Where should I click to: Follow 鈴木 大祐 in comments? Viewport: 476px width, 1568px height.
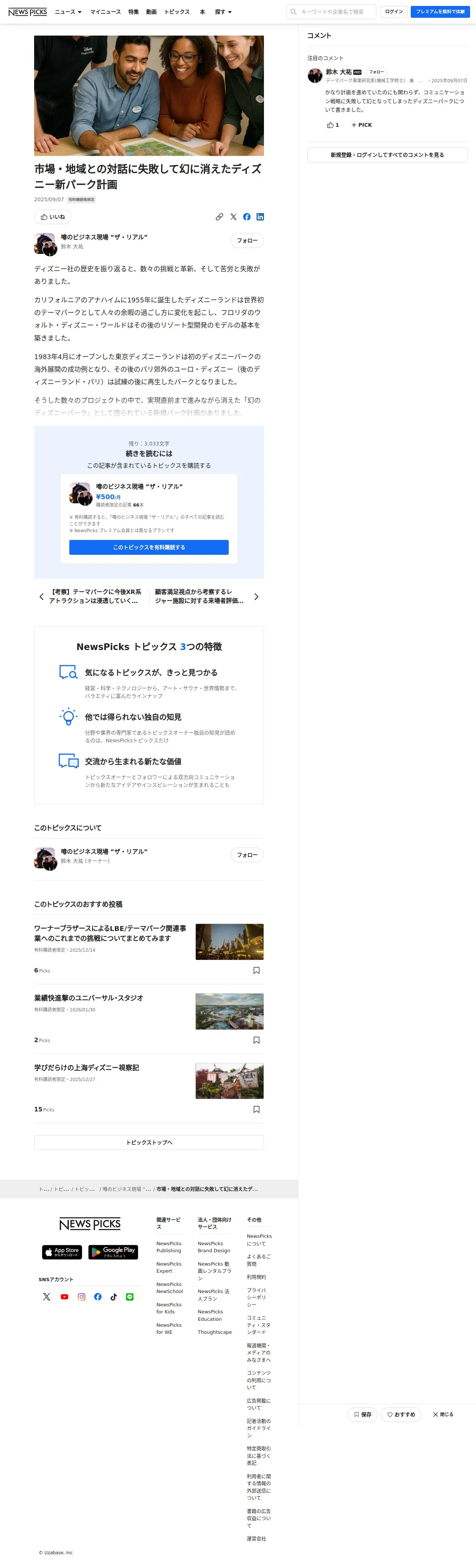tap(376, 72)
